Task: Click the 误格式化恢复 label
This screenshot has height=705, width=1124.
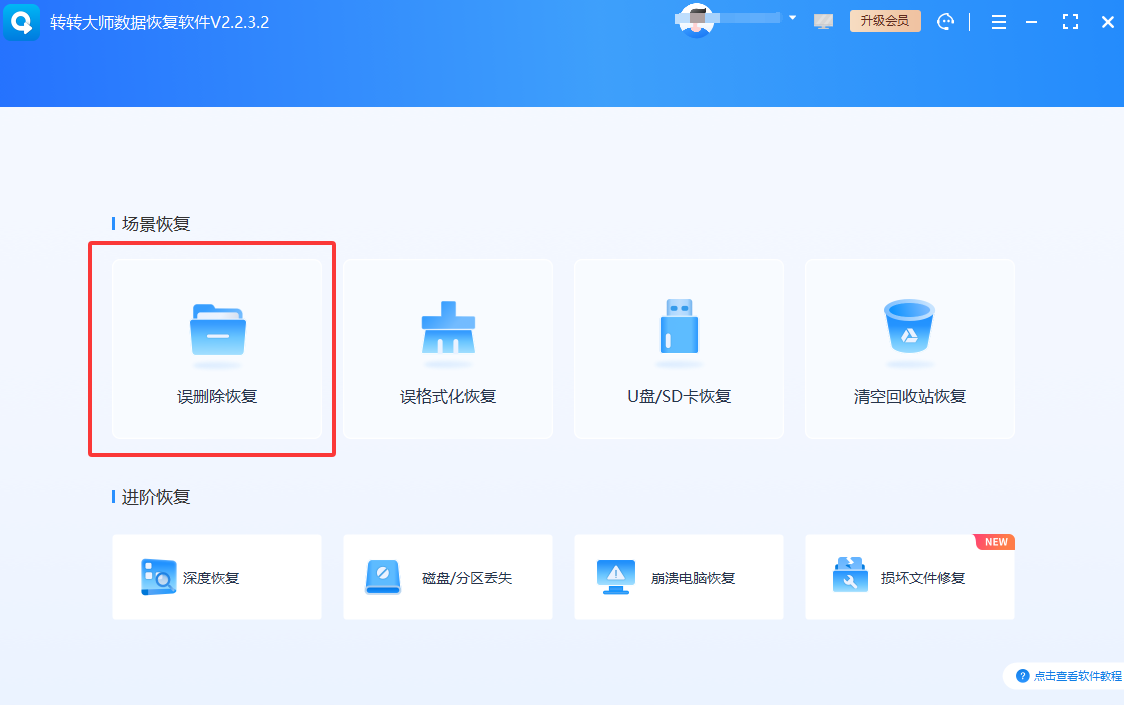Action: click(x=448, y=397)
